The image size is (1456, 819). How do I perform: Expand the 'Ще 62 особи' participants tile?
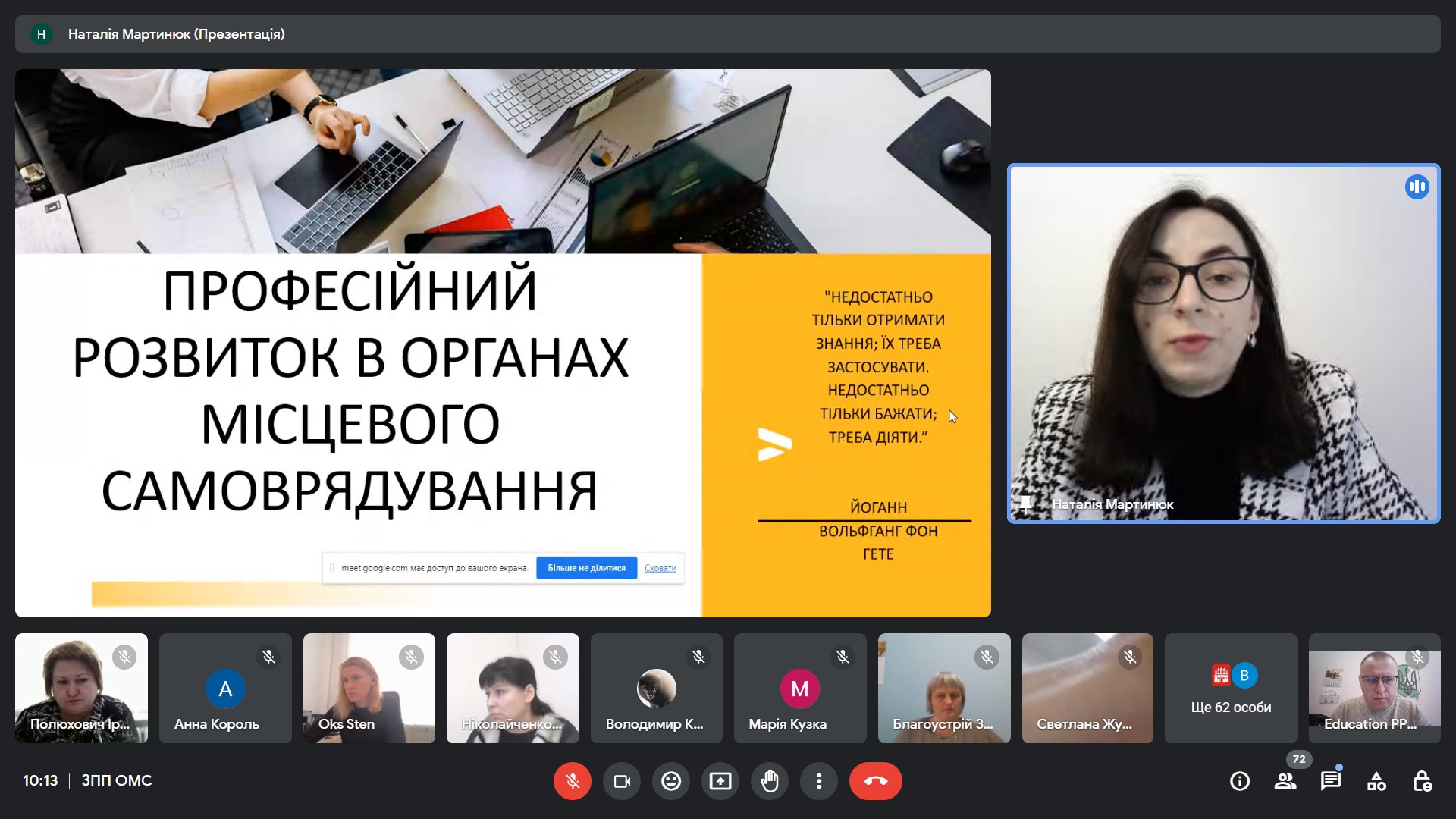click(1231, 689)
